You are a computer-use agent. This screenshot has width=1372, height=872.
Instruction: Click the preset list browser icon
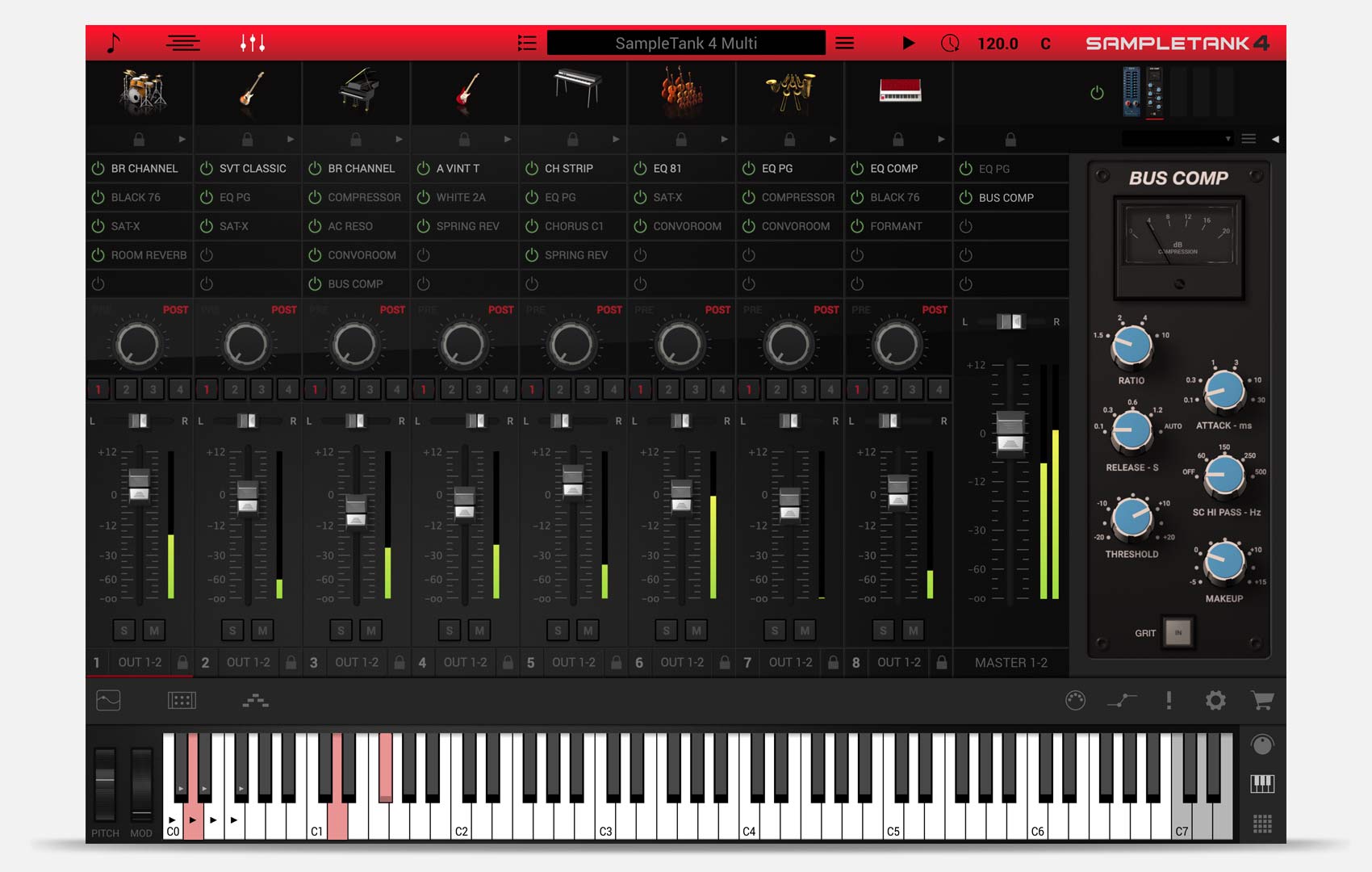click(x=527, y=43)
